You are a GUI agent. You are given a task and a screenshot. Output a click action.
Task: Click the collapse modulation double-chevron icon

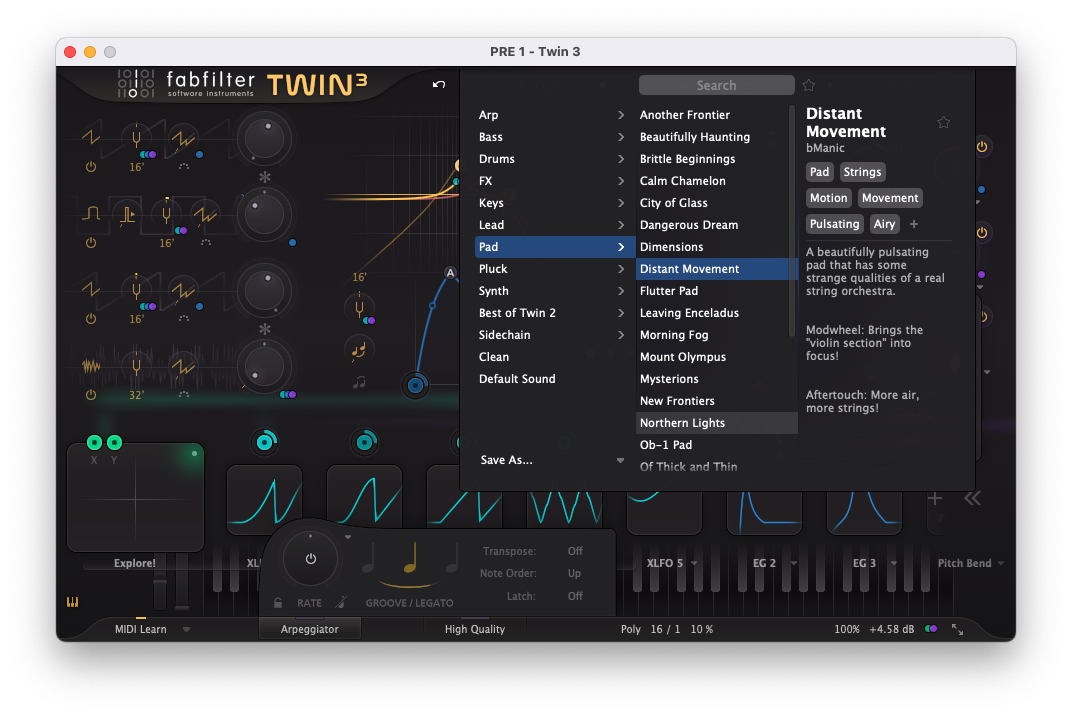pos(972,498)
